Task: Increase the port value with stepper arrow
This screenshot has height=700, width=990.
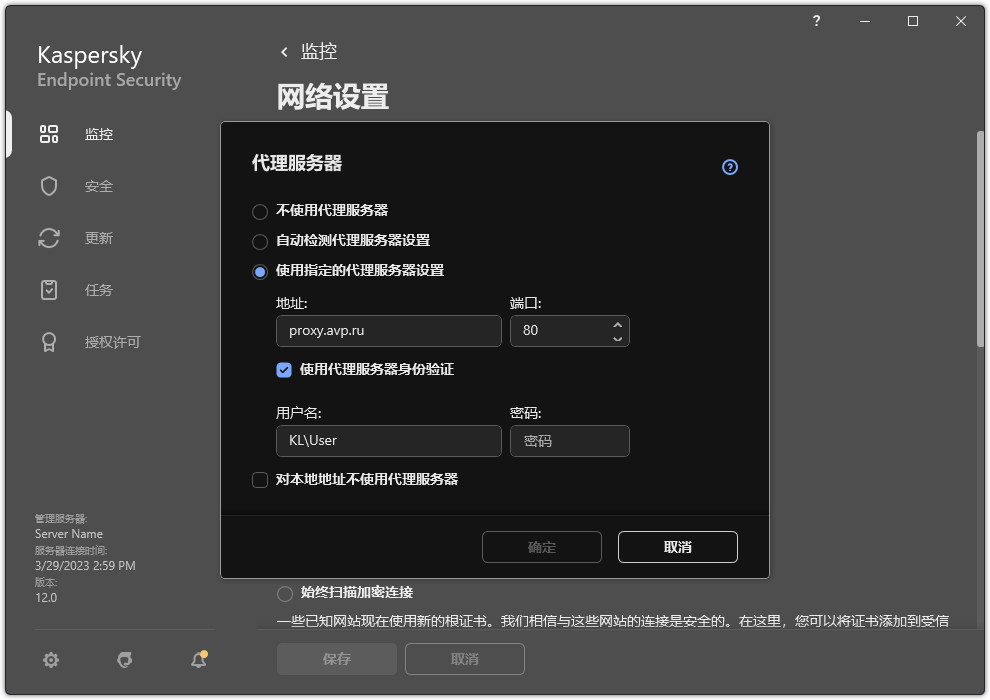Action: 617,324
